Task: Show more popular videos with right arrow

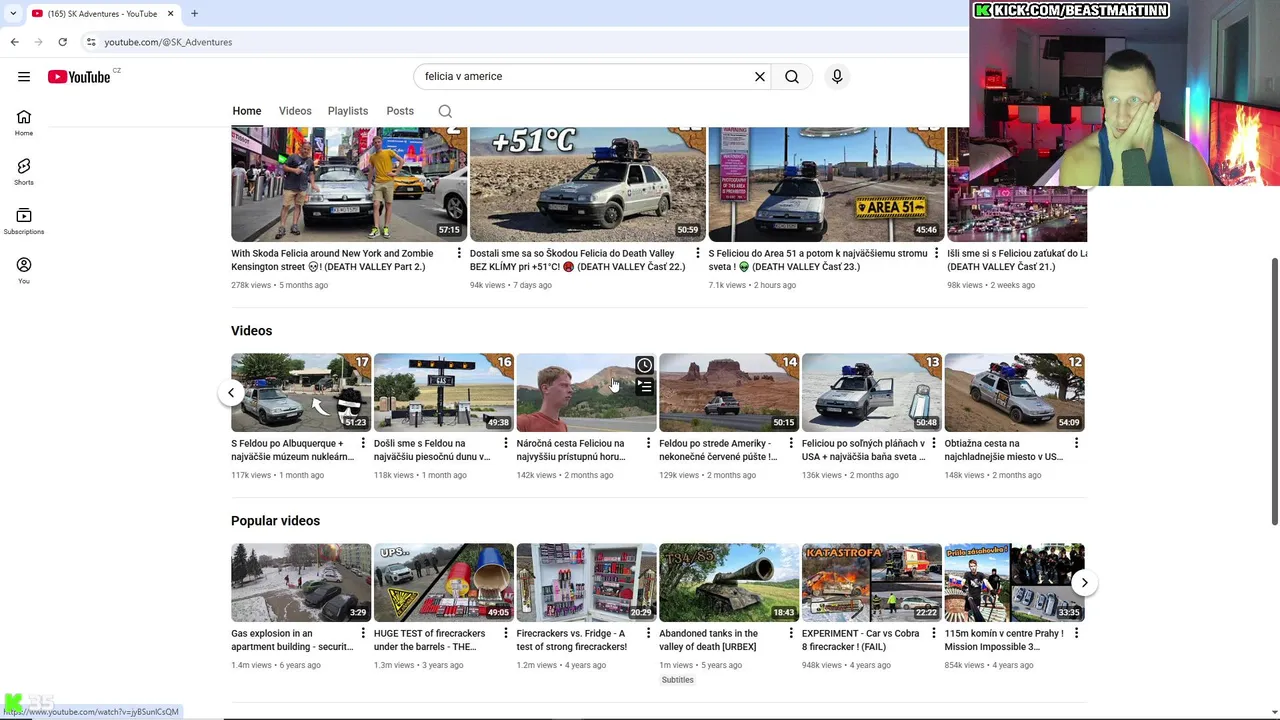Action: coord(1084,583)
